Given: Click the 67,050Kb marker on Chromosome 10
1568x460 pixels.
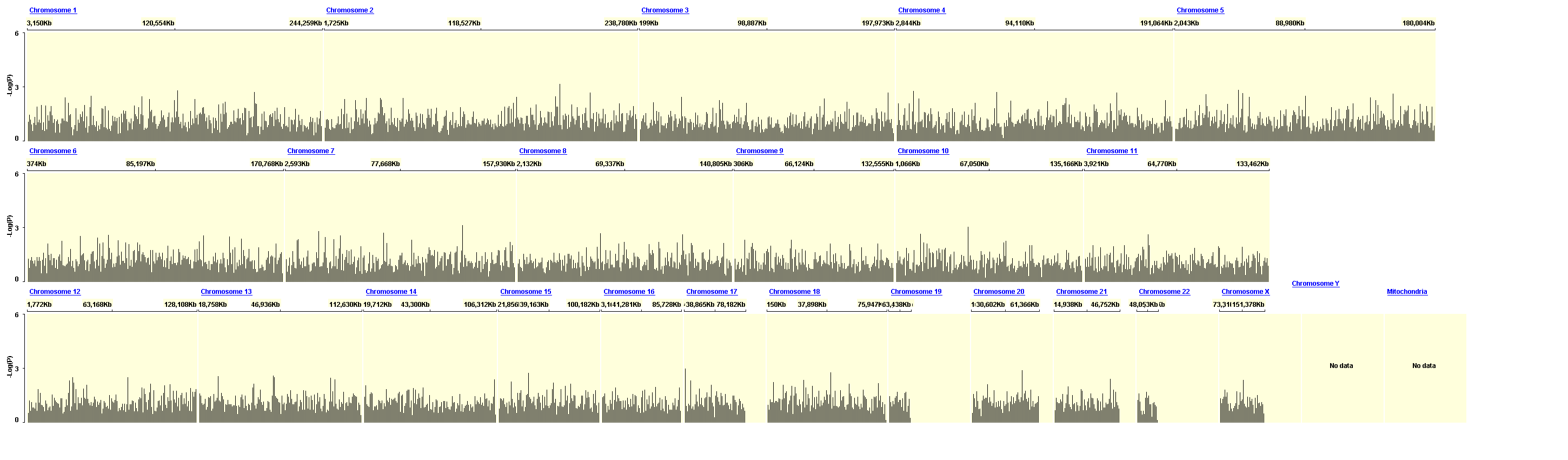Looking at the screenshot, I should coord(974,164).
